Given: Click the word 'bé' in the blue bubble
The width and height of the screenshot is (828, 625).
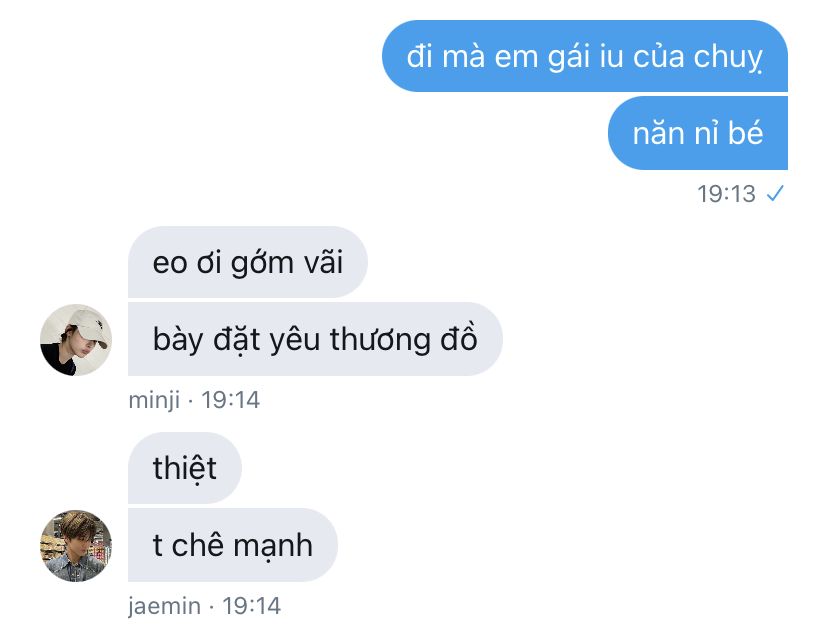Looking at the screenshot, I should (746, 133).
